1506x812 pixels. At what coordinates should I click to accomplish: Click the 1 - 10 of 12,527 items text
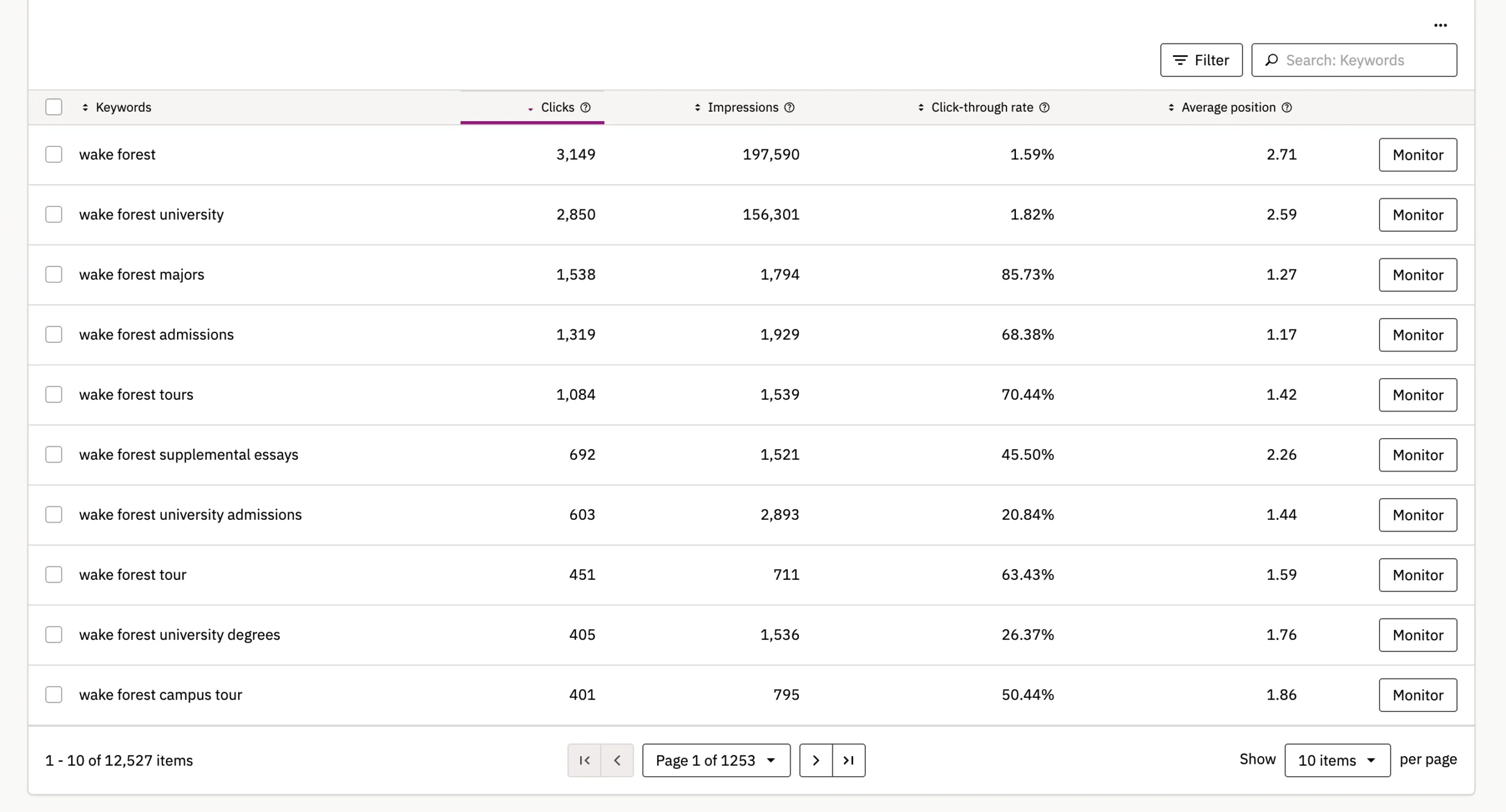point(119,760)
